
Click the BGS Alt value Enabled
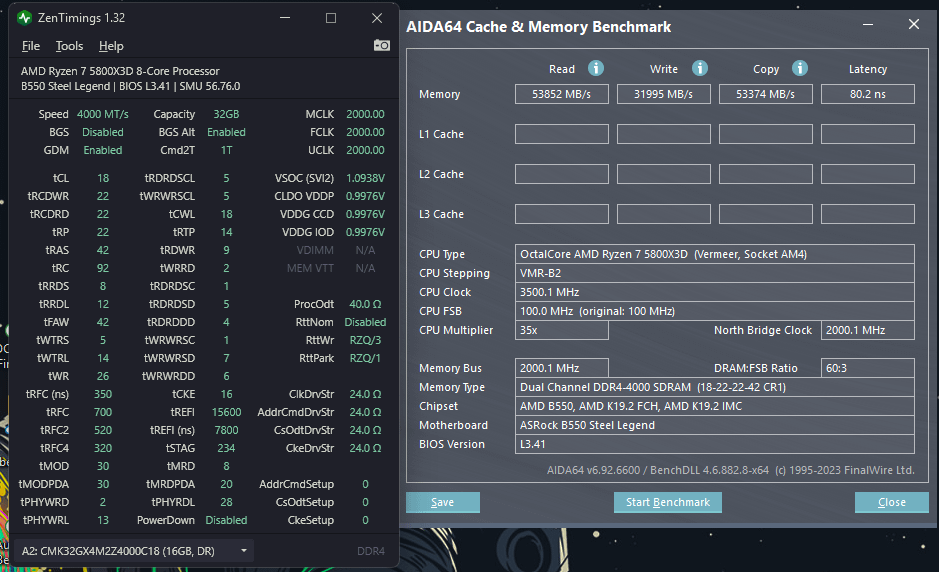(x=226, y=132)
